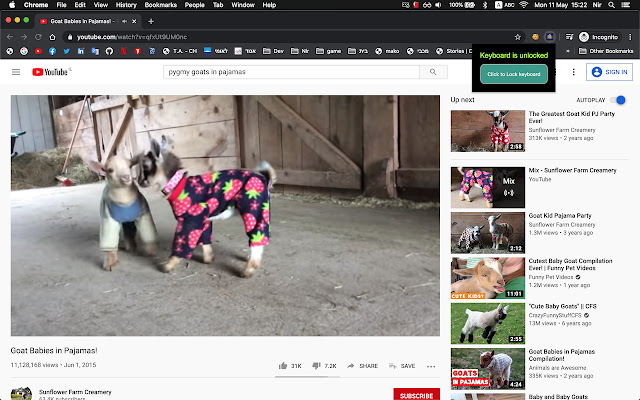This screenshot has height=400, width=640.
Task: Mute the tab via speaker icon
Action: point(124,21)
